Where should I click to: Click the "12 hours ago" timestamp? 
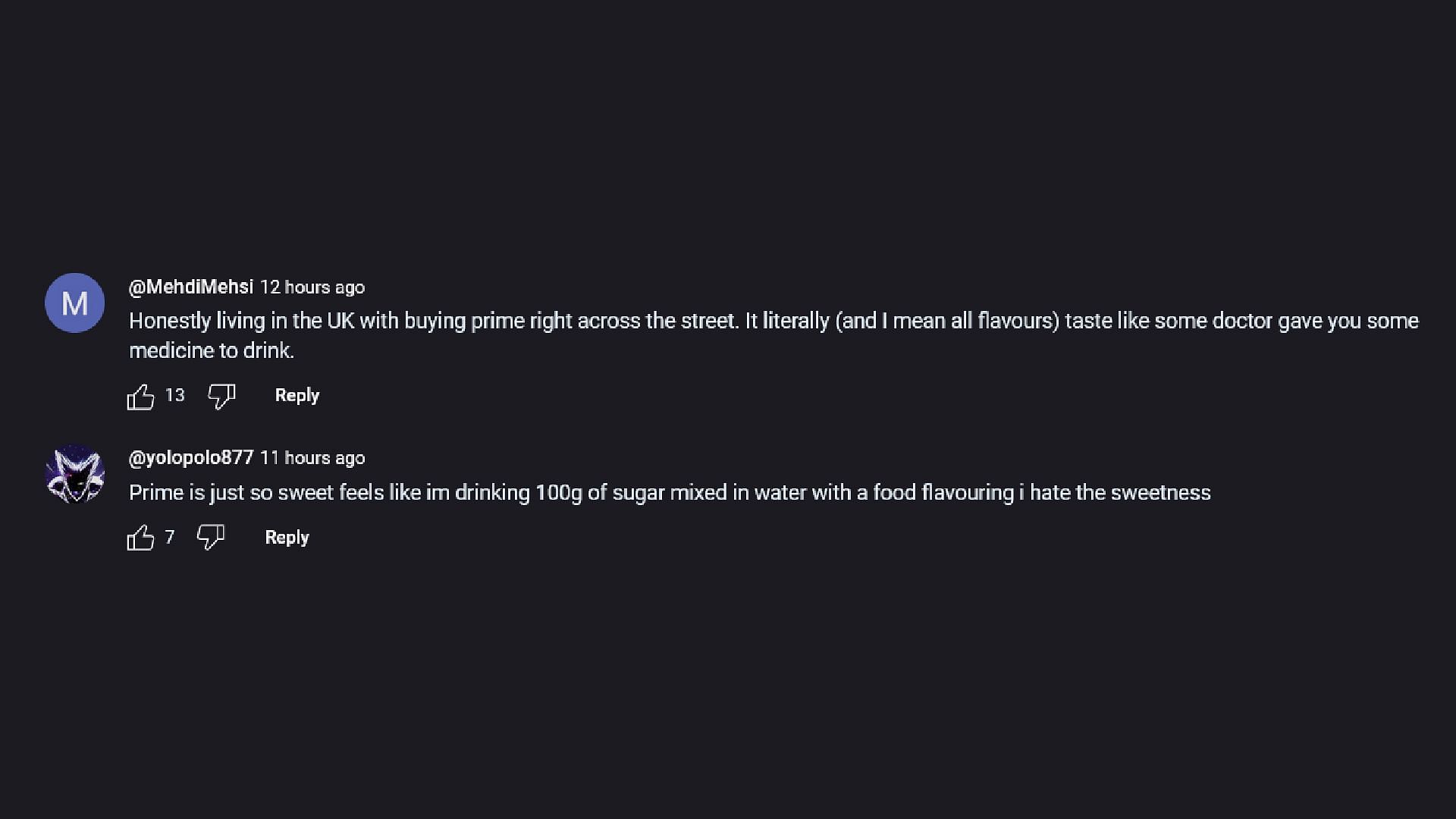(312, 288)
